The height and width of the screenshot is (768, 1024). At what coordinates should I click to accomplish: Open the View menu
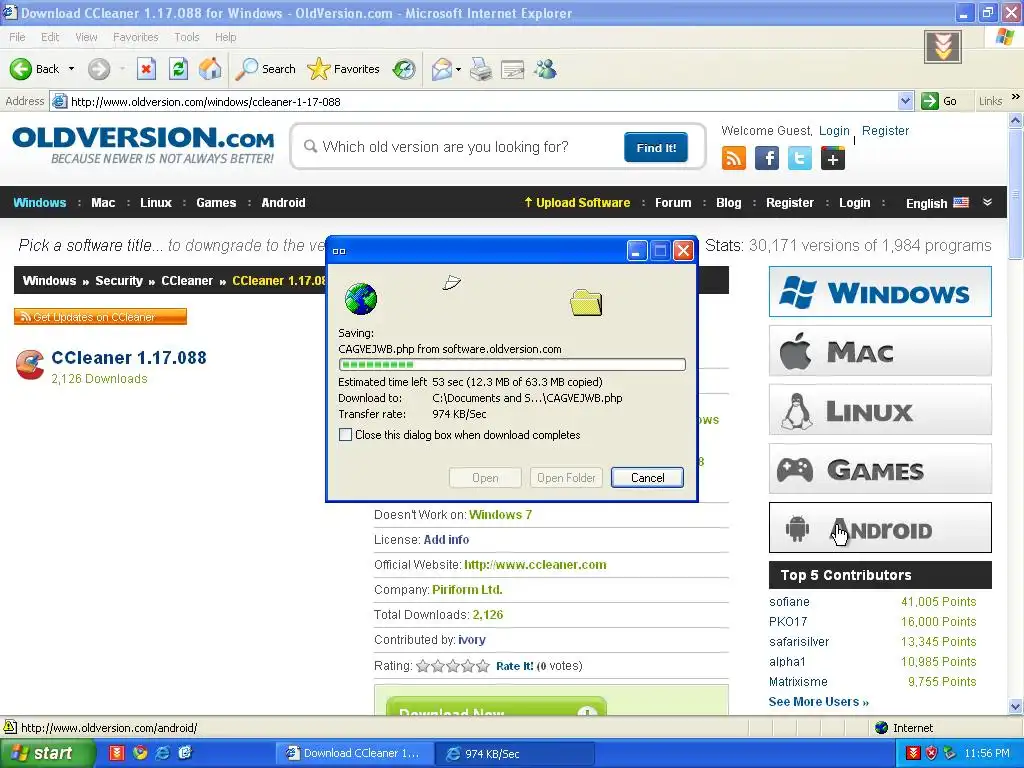coord(86,37)
